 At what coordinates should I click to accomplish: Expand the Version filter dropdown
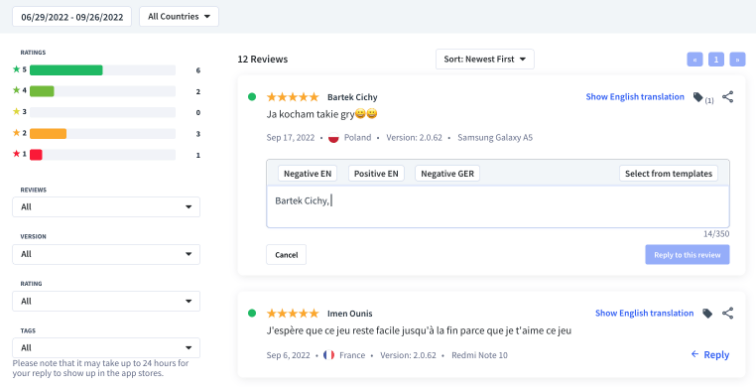[106, 254]
